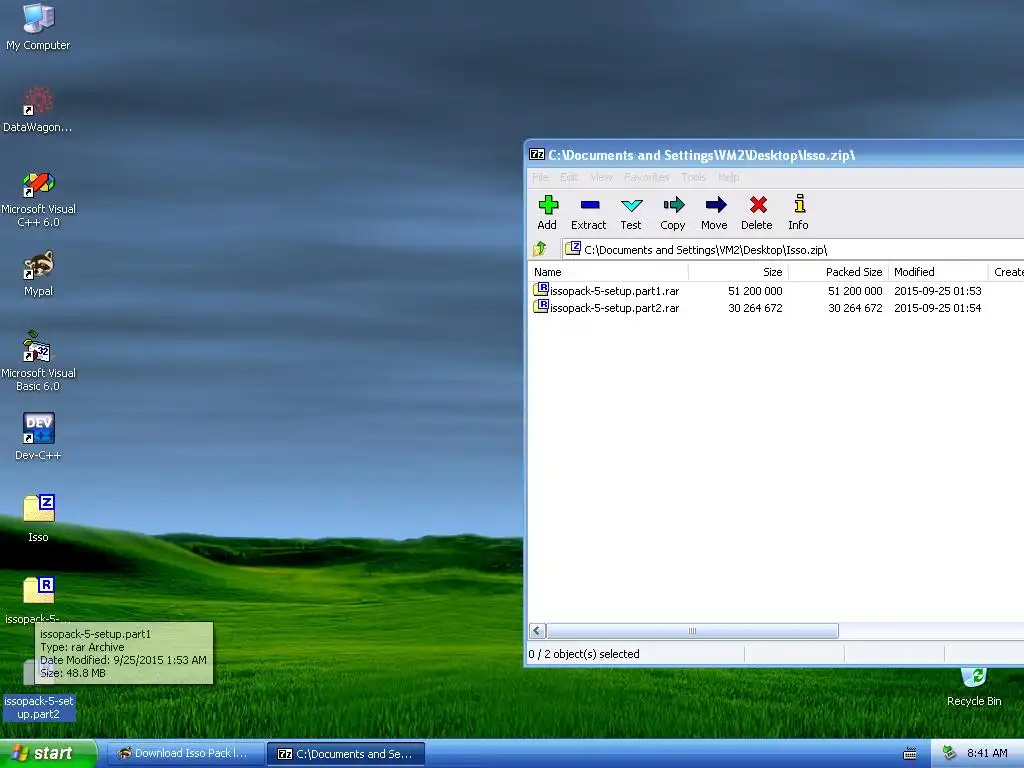Open the View menu in 7-Zip

601,177
